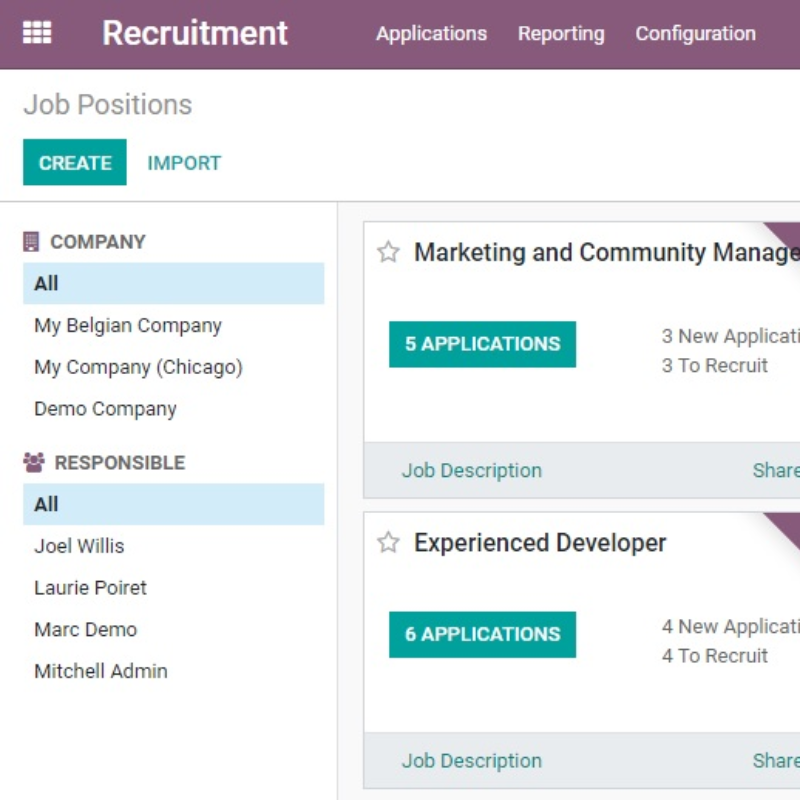Filter jobs by Joel Willis

79,546
